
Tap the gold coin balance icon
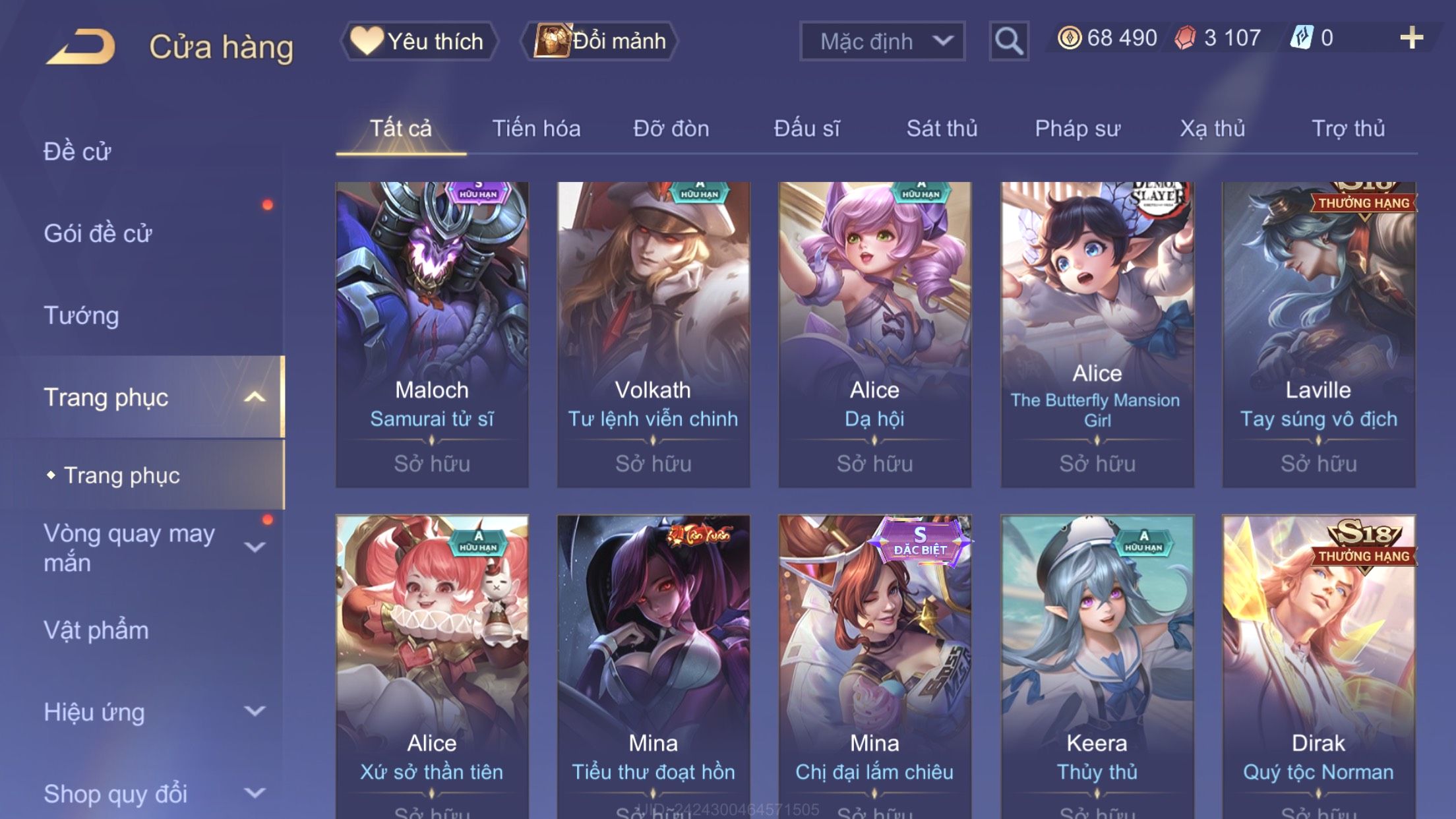(1069, 38)
